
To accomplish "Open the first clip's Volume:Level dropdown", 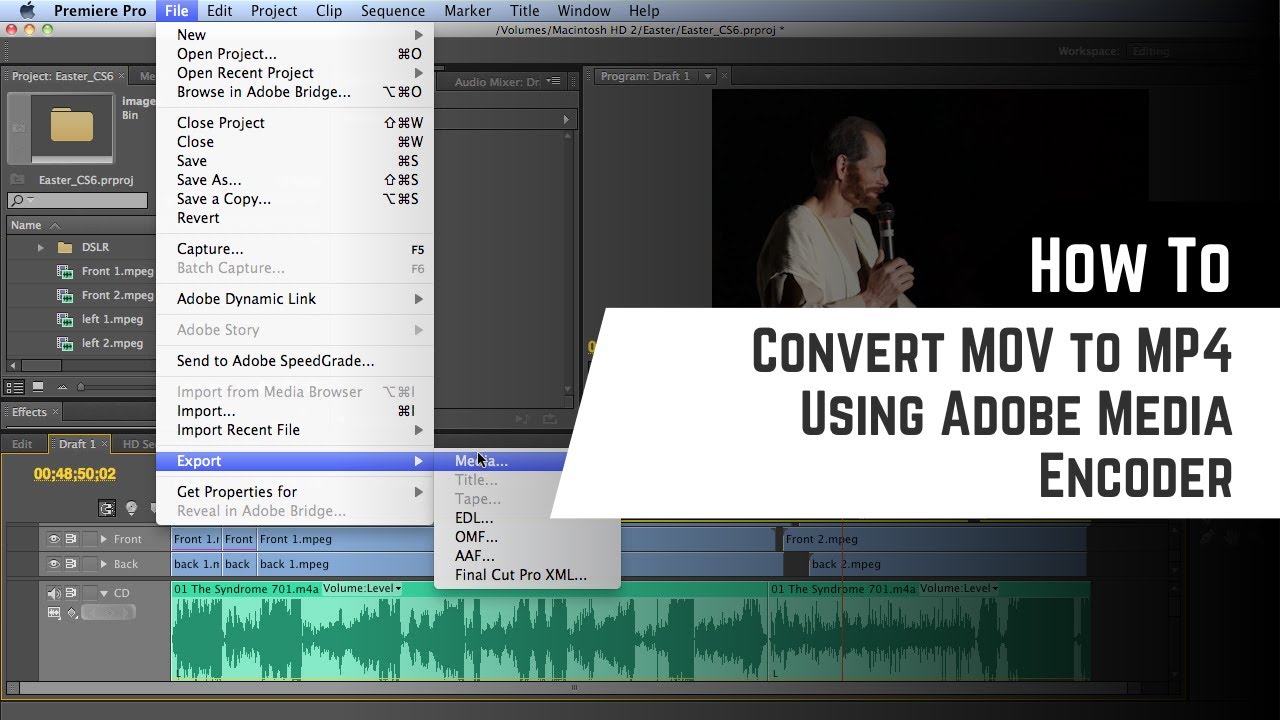I will 362,588.
